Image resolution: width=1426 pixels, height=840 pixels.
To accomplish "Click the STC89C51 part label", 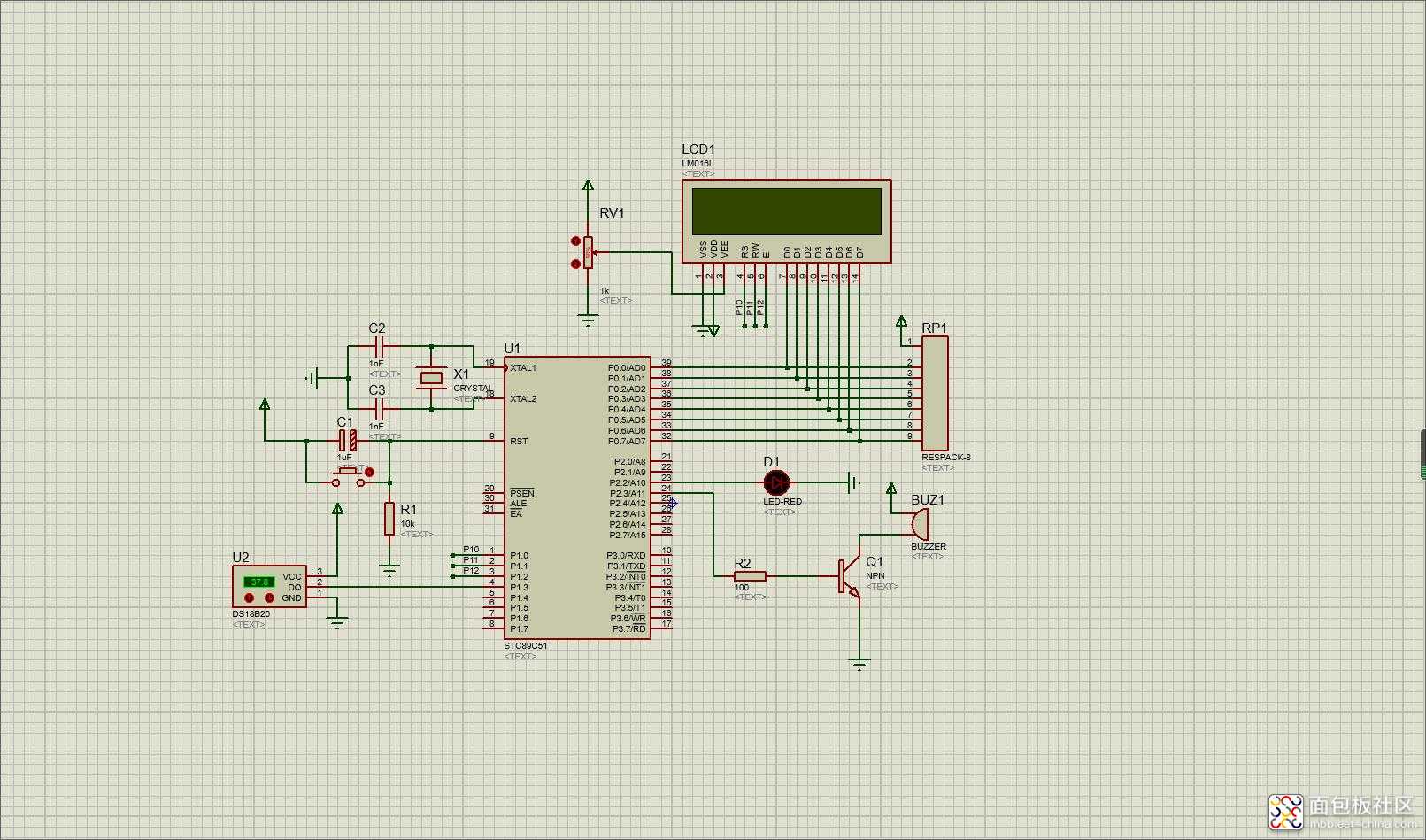I will click(x=526, y=646).
